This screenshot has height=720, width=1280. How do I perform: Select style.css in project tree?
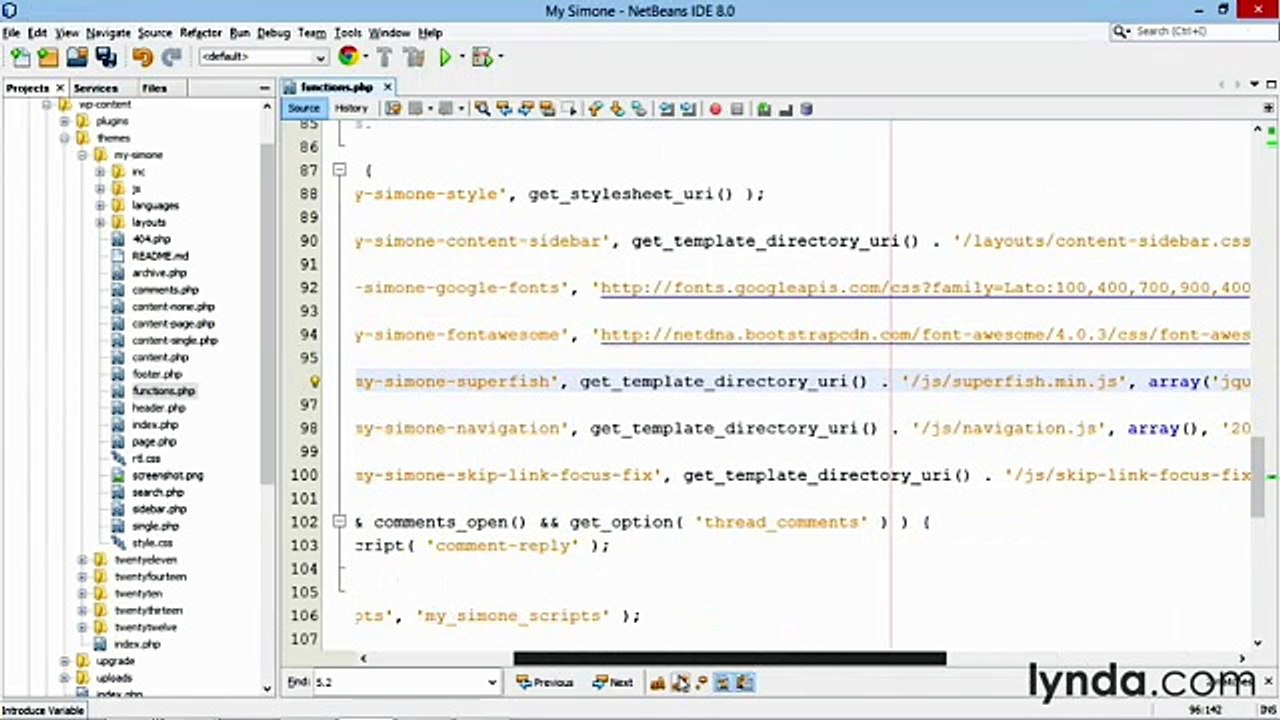coord(152,543)
